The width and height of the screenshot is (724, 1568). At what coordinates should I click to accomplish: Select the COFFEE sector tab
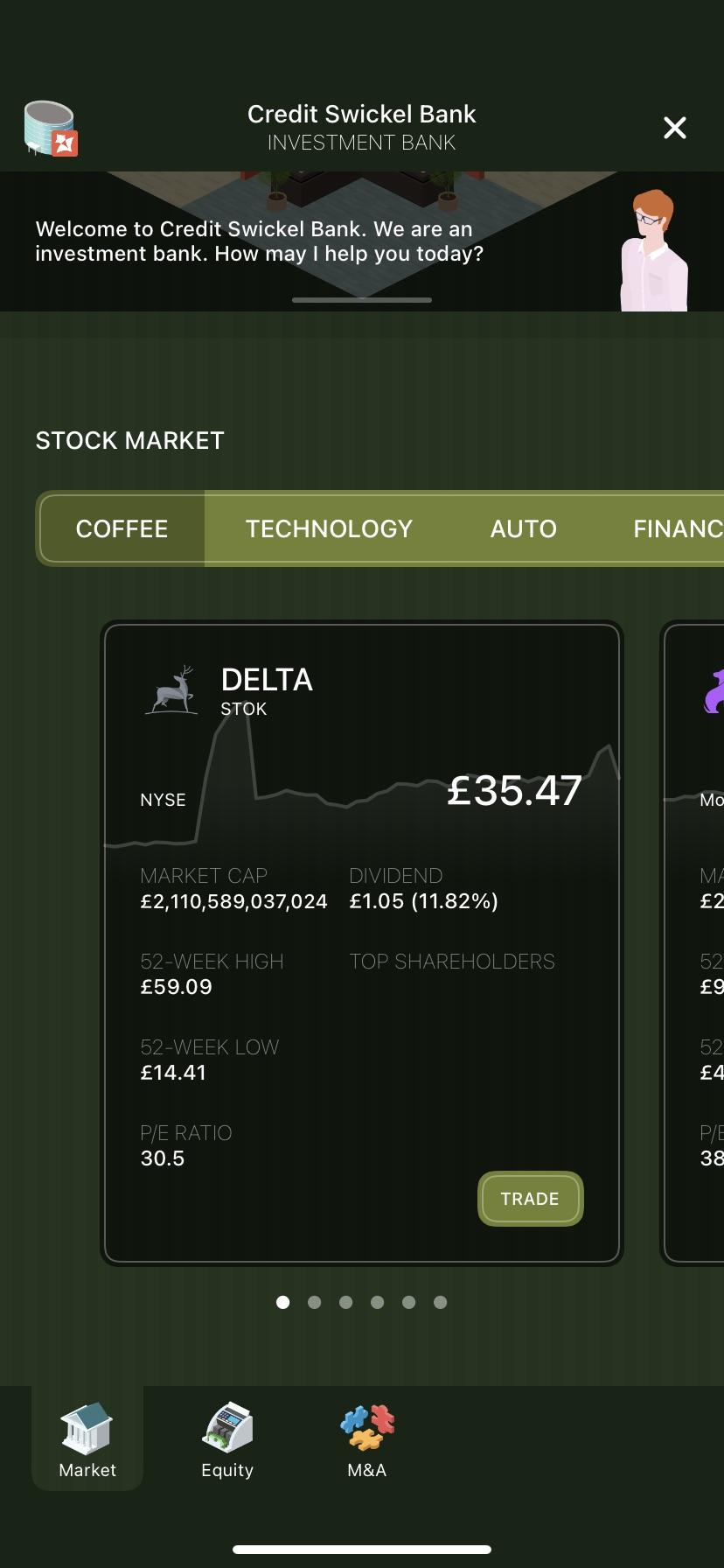click(x=122, y=528)
